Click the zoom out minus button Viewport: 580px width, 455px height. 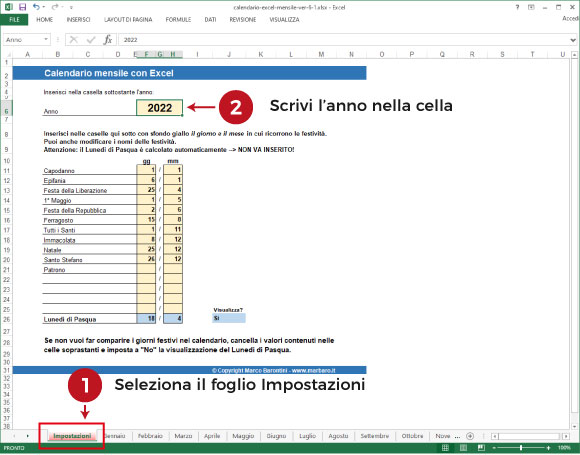(x=494, y=448)
